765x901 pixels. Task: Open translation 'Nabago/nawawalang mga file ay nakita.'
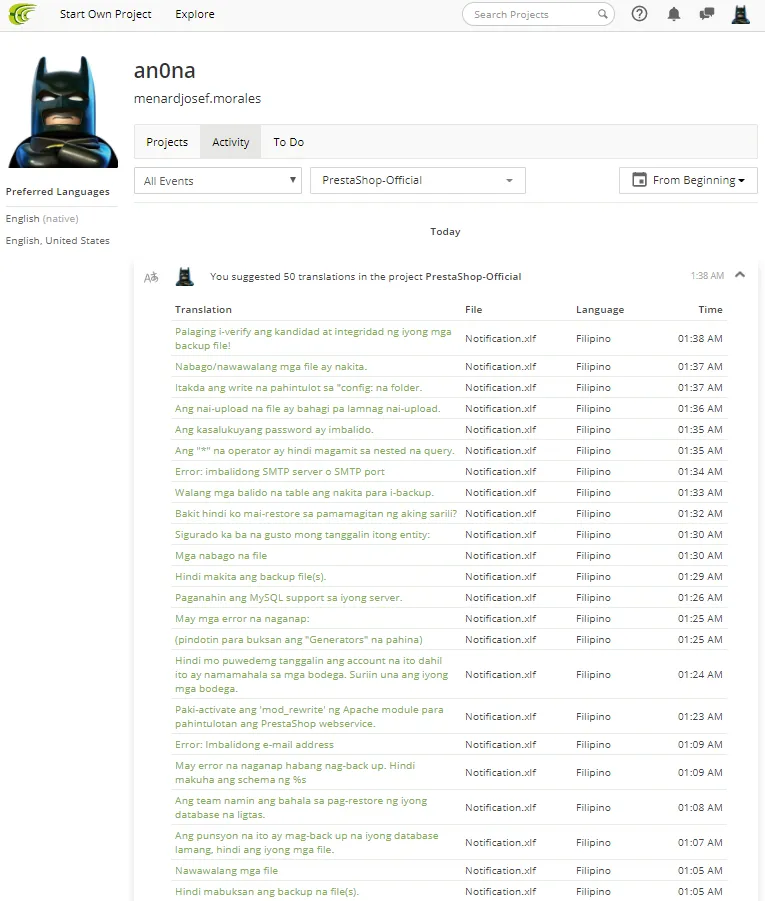pyautogui.click(x=271, y=367)
